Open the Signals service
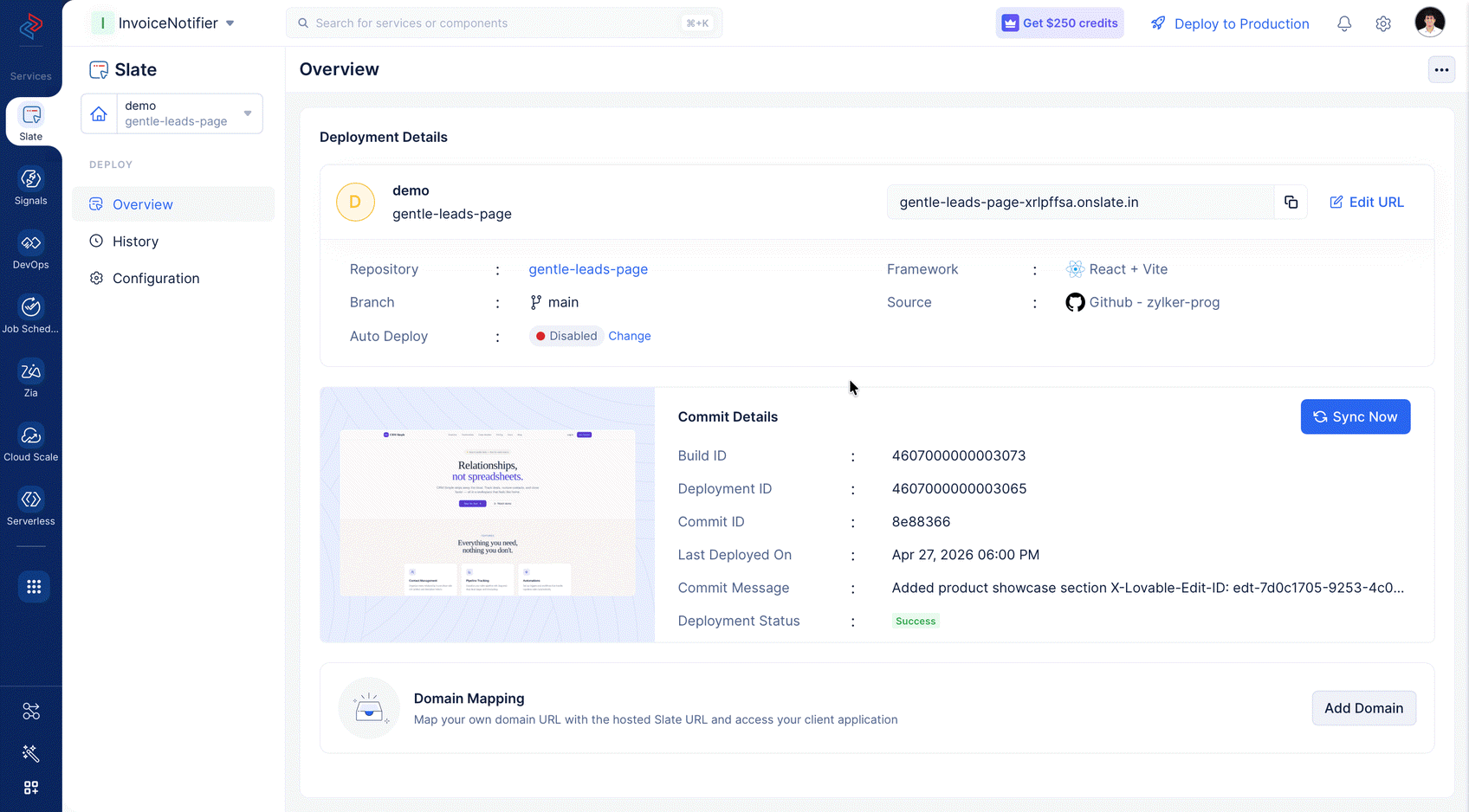The height and width of the screenshot is (812, 1469). coord(31,187)
